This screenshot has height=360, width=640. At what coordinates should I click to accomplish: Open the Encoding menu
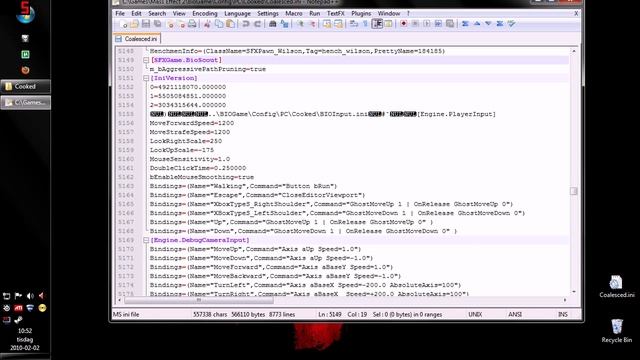(x=204, y=13)
